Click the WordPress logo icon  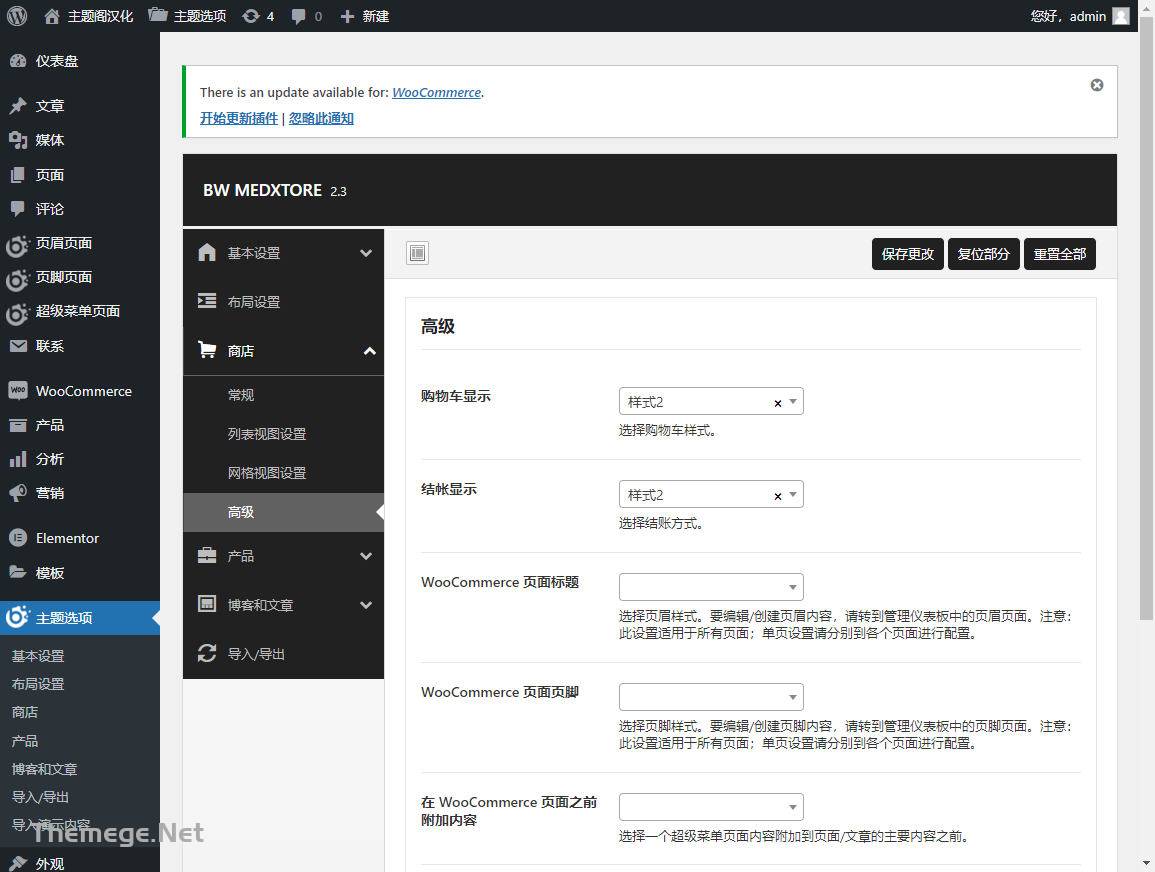[x=17, y=15]
